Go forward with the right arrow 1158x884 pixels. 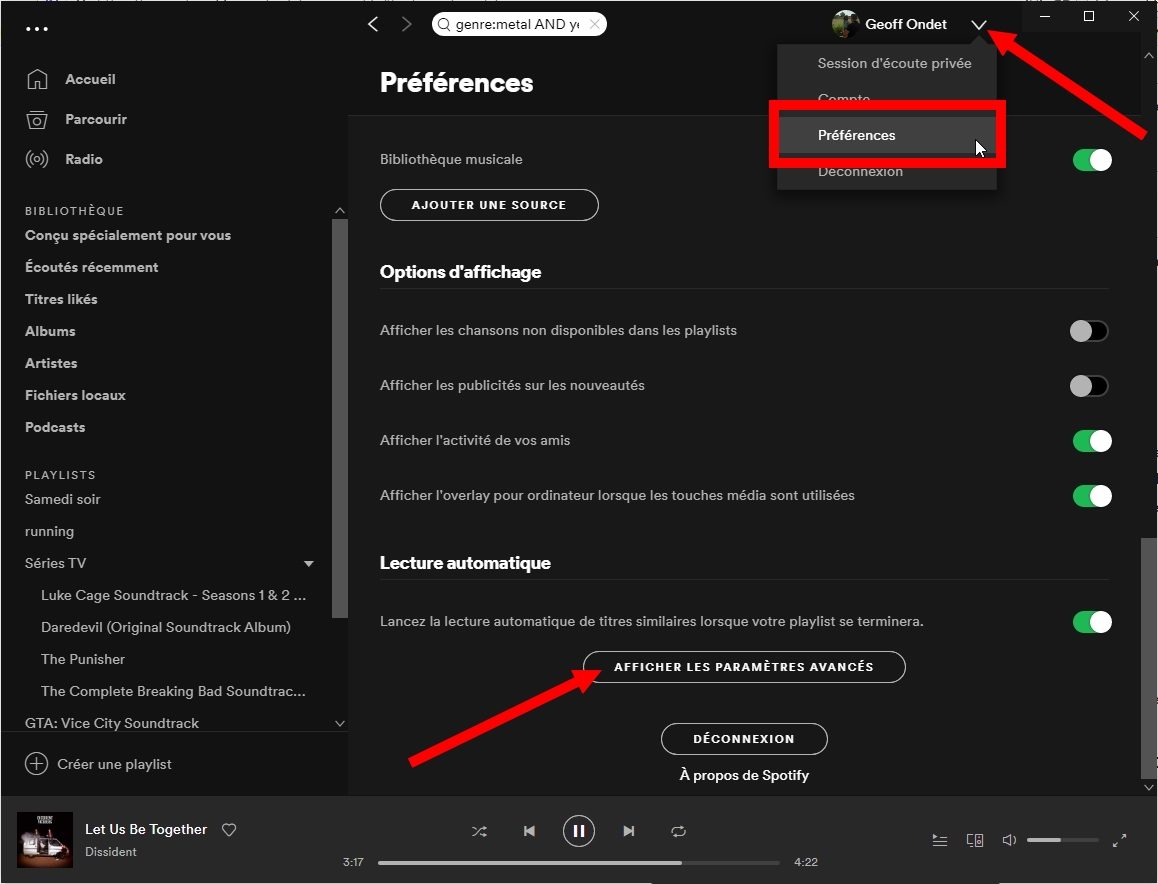(x=406, y=24)
